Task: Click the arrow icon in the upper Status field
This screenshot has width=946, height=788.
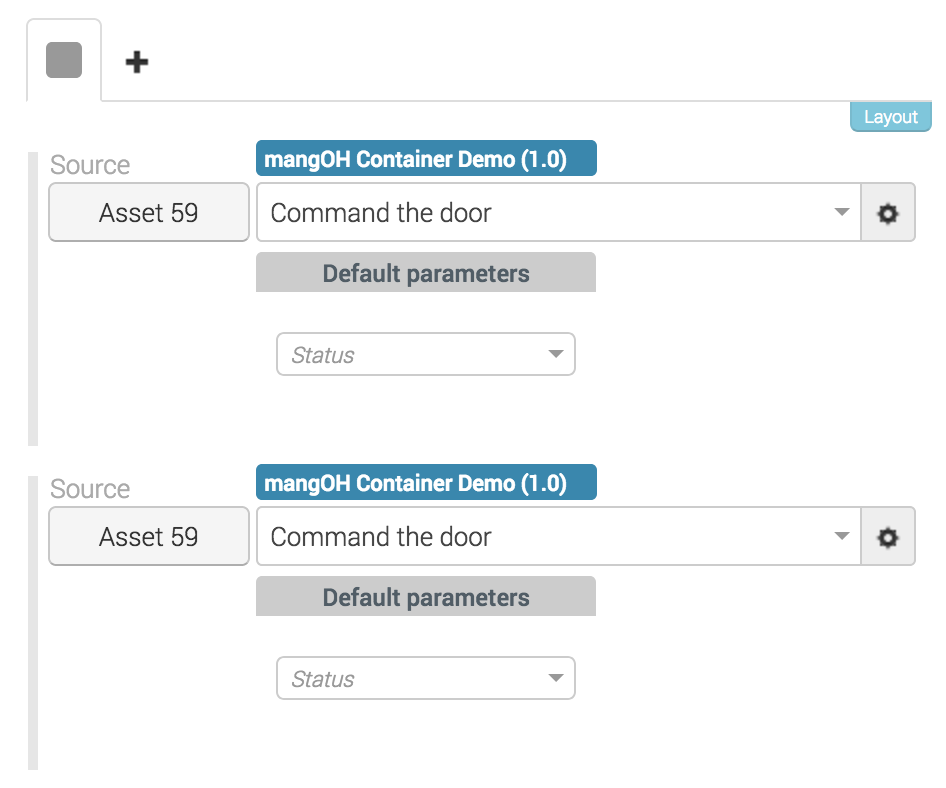Action: pyautogui.click(x=556, y=355)
